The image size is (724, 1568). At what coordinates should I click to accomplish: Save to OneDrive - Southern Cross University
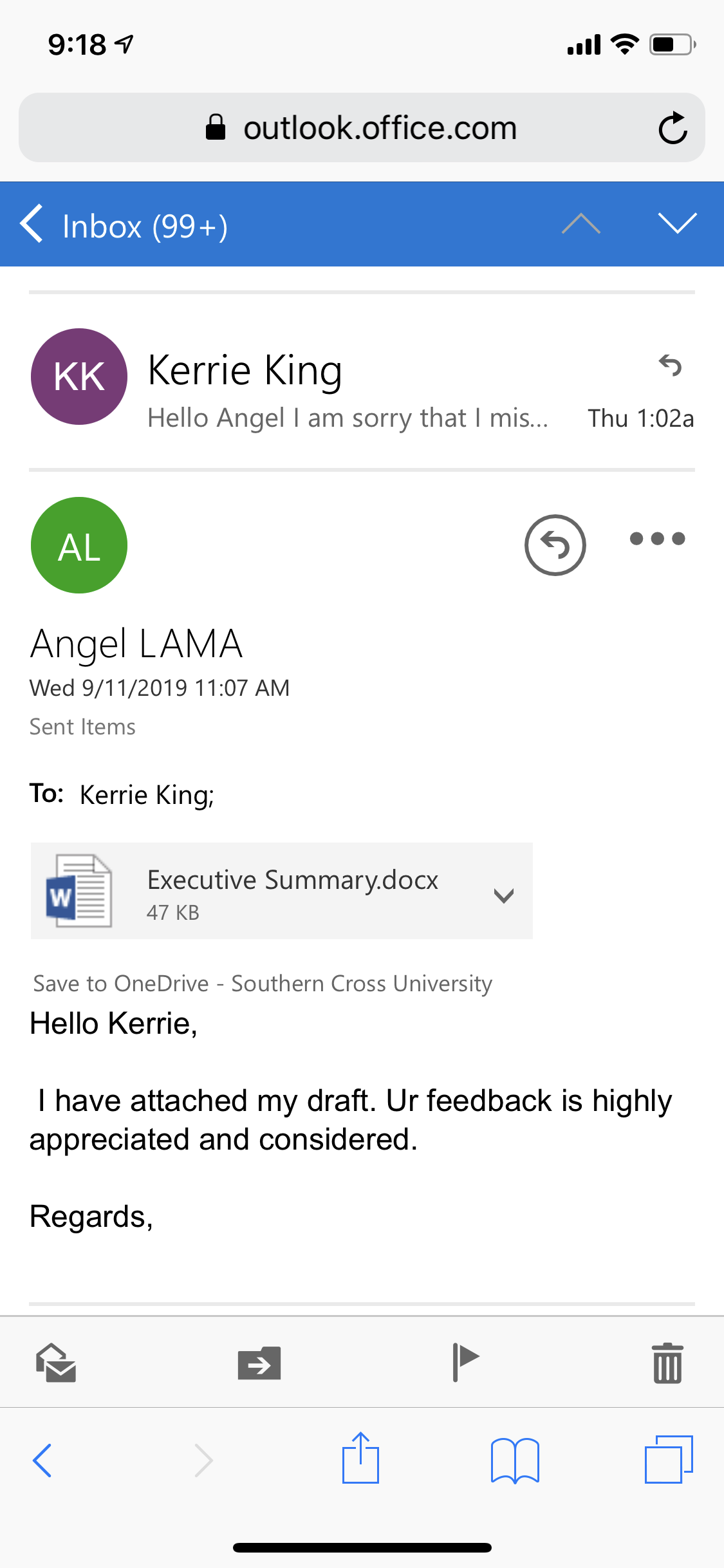pyautogui.click(x=263, y=984)
